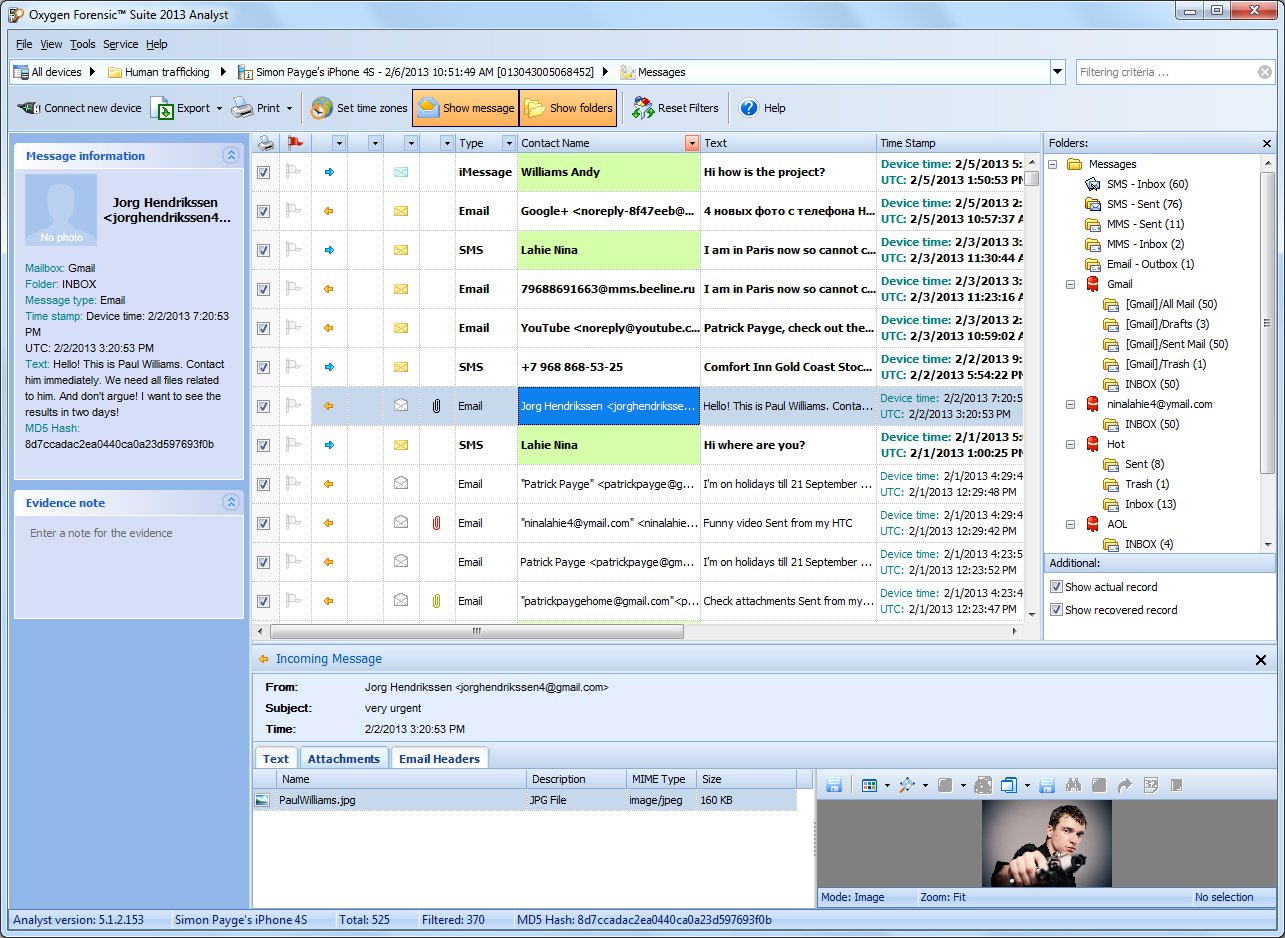The image size is (1285, 938).
Task: Click the paperclip icon in the Jorg Hendrikssen row
Action: 436,406
